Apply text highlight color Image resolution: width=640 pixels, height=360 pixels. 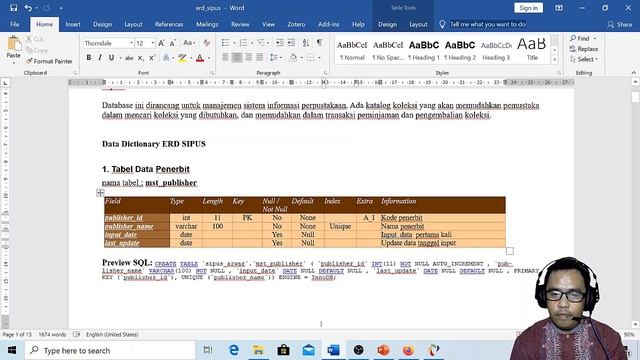(x=182, y=58)
